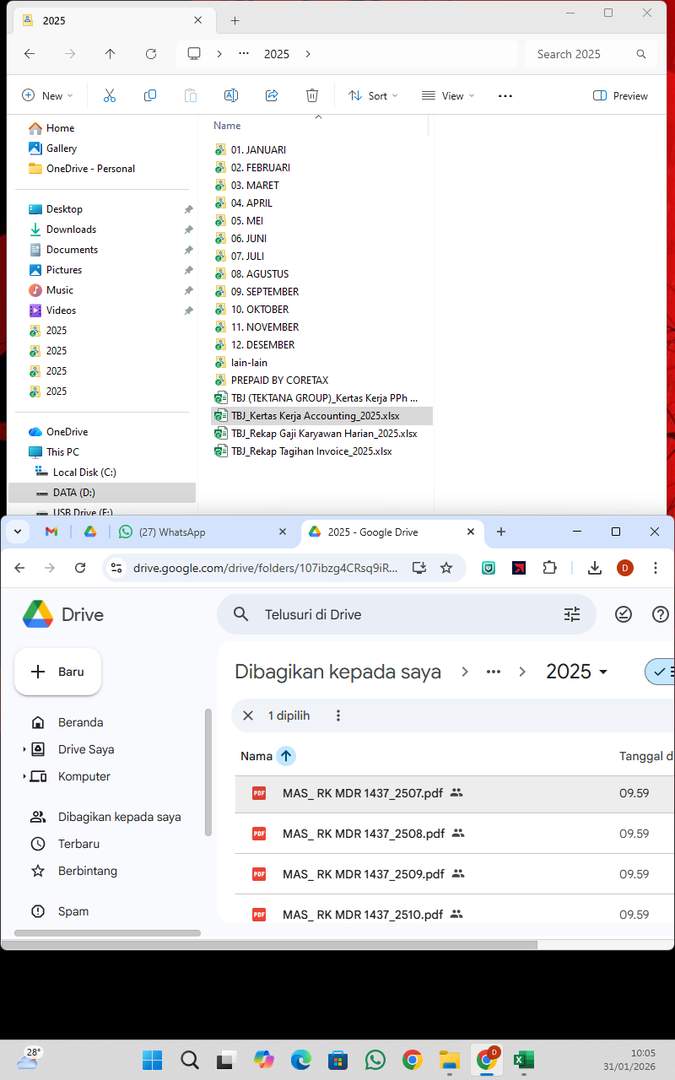Viewport: 675px width, 1080px height.
Task: Open more actions menu beside 1 dipilih
Action: [338, 716]
